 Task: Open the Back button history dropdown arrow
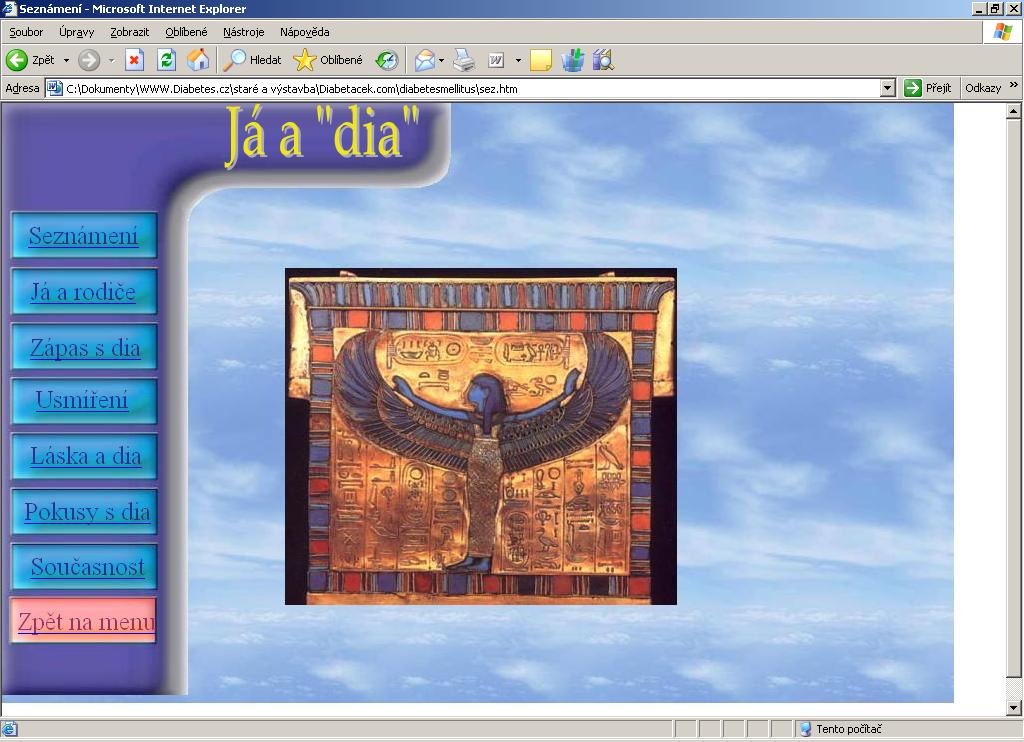tap(66, 60)
